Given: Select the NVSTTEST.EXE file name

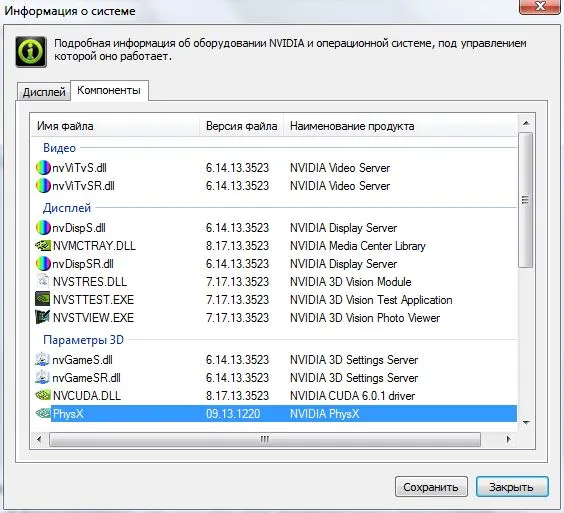Looking at the screenshot, I should pos(94,300).
